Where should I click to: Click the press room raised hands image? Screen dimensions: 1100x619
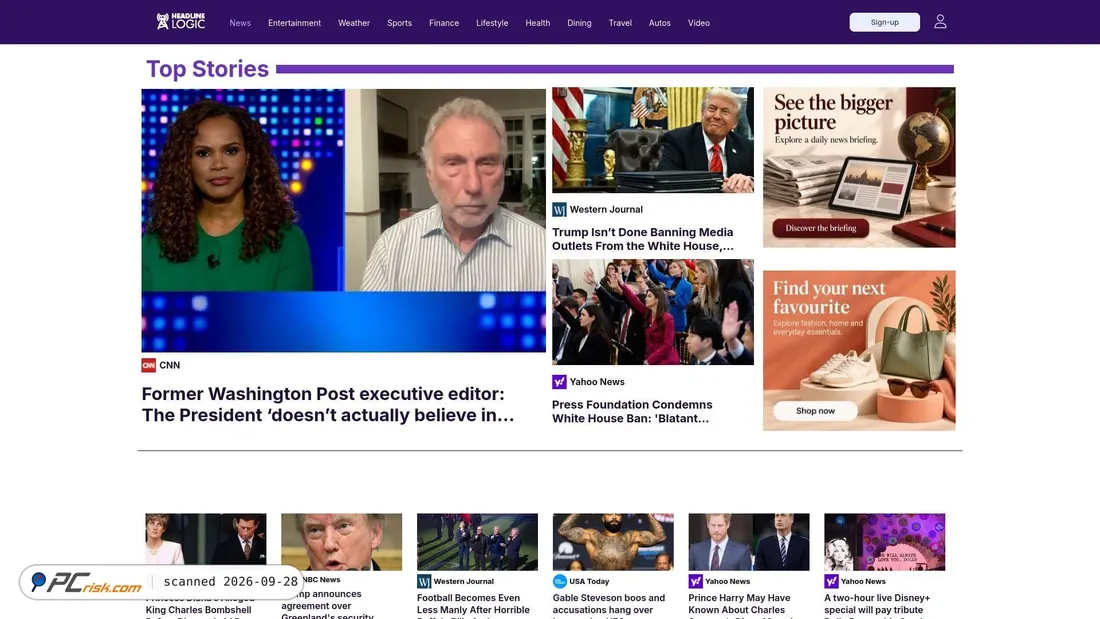click(653, 312)
